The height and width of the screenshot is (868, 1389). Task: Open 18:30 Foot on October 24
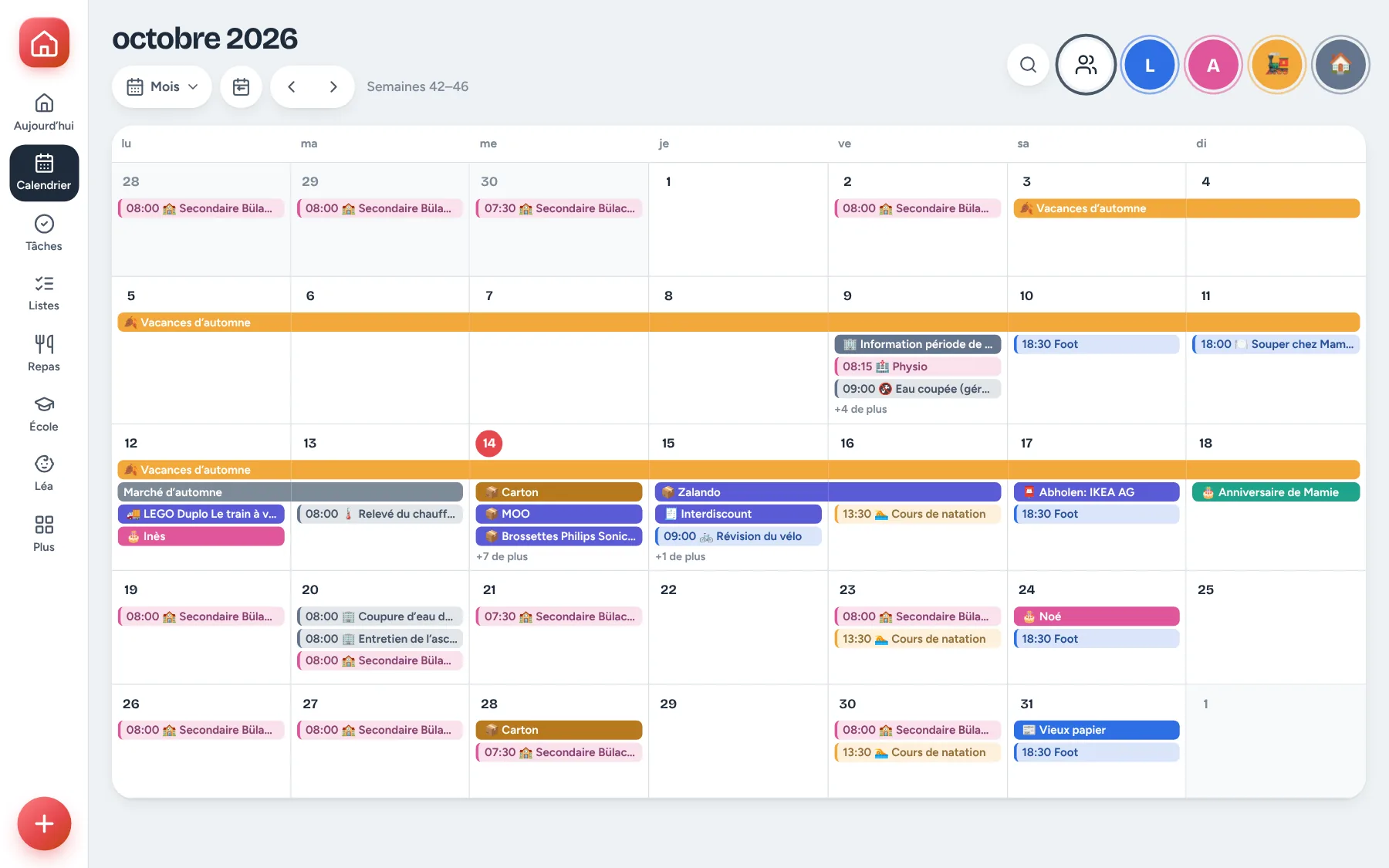click(1097, 639)
